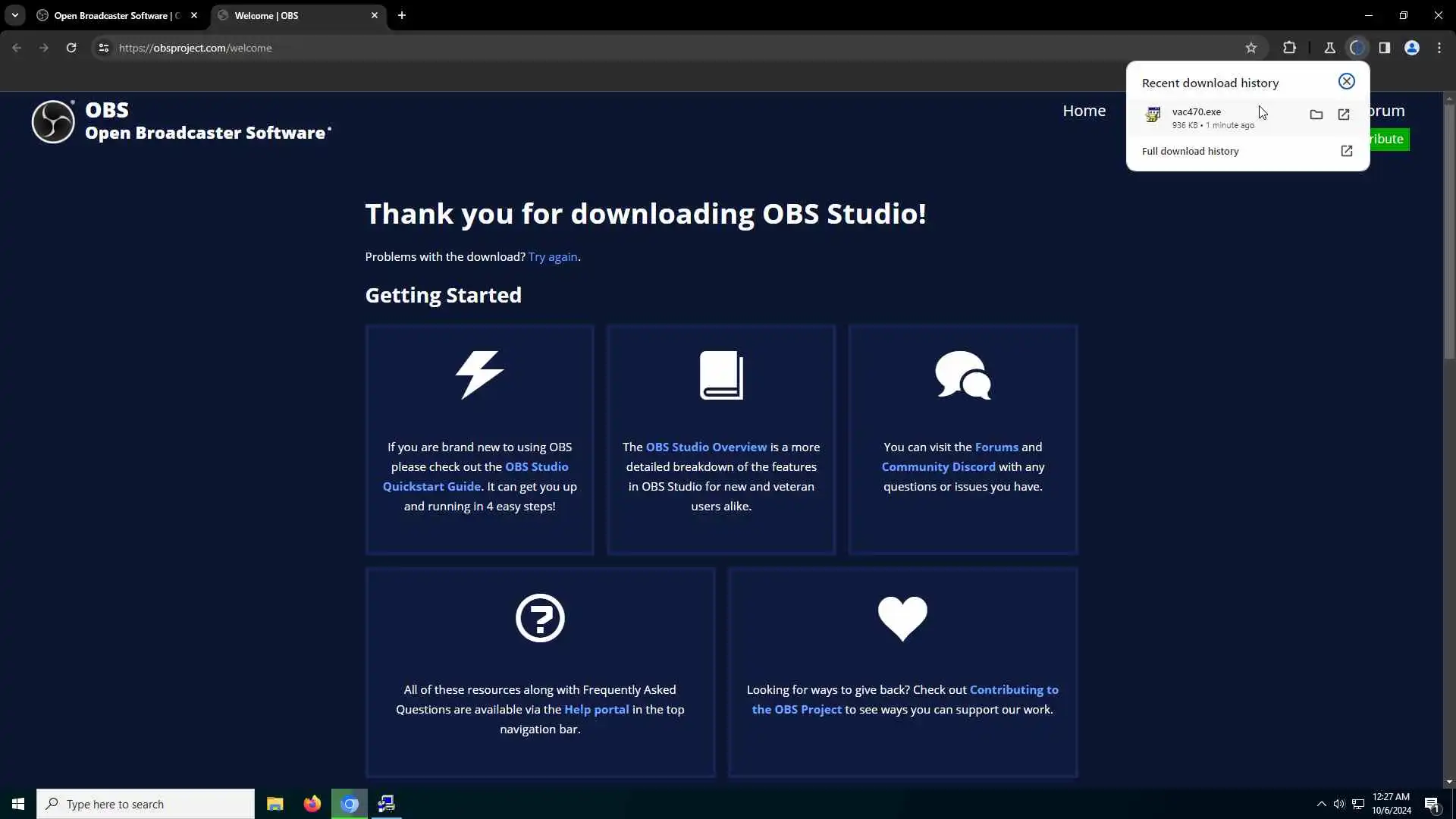This screenshot has width=1456, height=819.
Task: View site information icon in address bar
Action: pyautogui.click(x=104, y=48)
